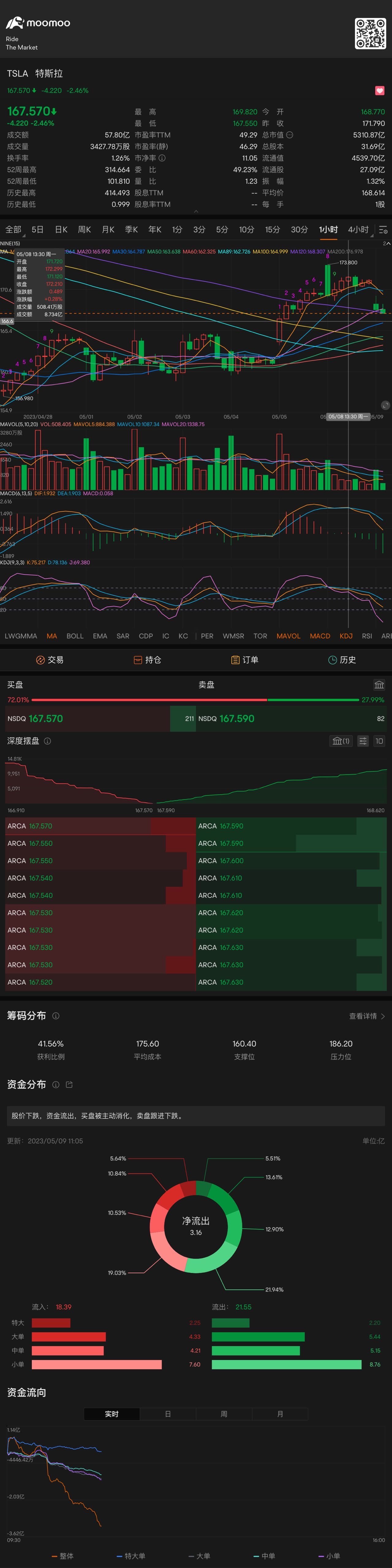Screen dimensions: 392x1568
Task: Expand the quote details chevron below stats
Action: click(196, 211)
